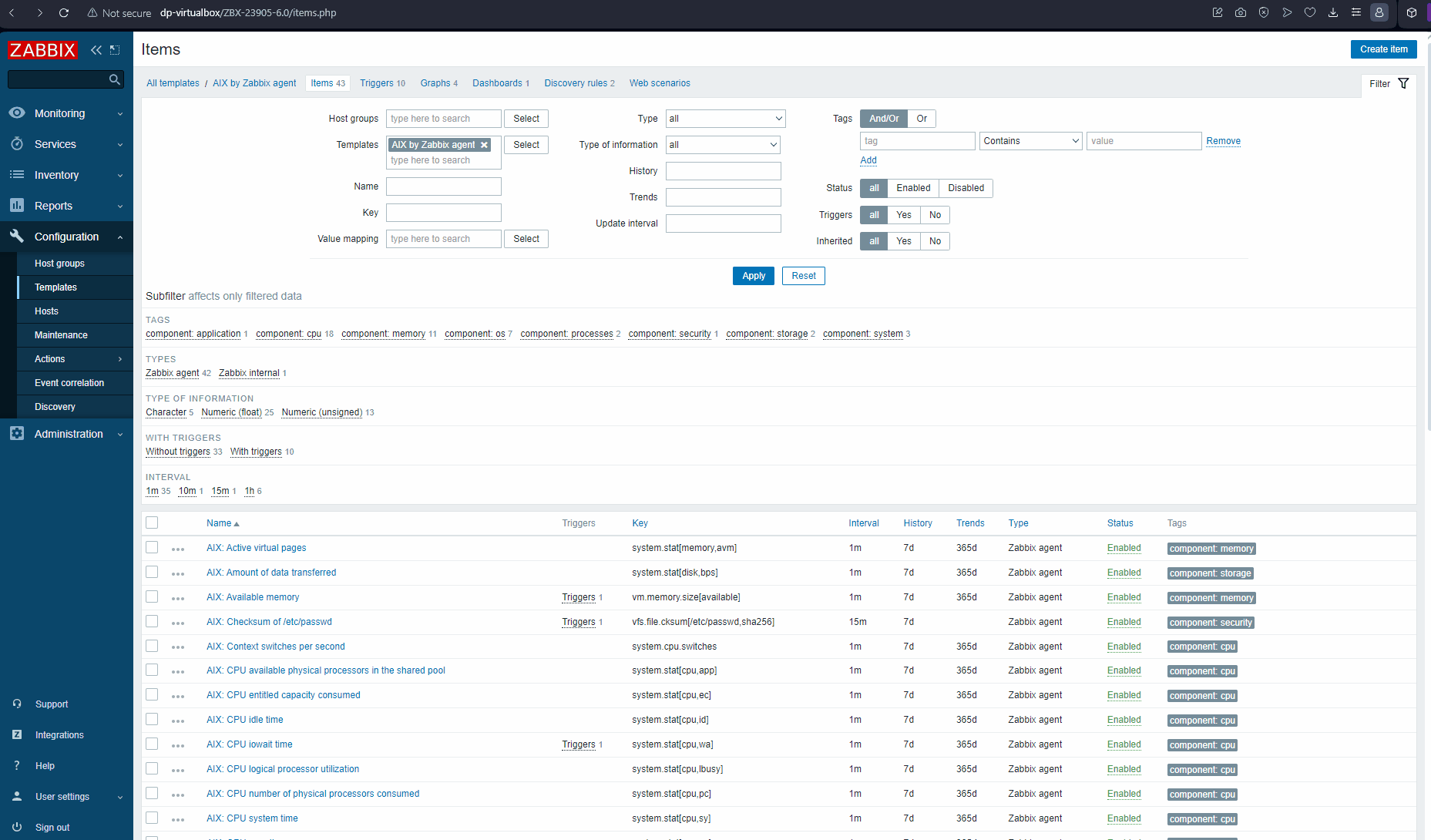Click the Services stopwatch icon
Image resolution: width=1431 pixels, height=840 pixels.
(17, 143)
